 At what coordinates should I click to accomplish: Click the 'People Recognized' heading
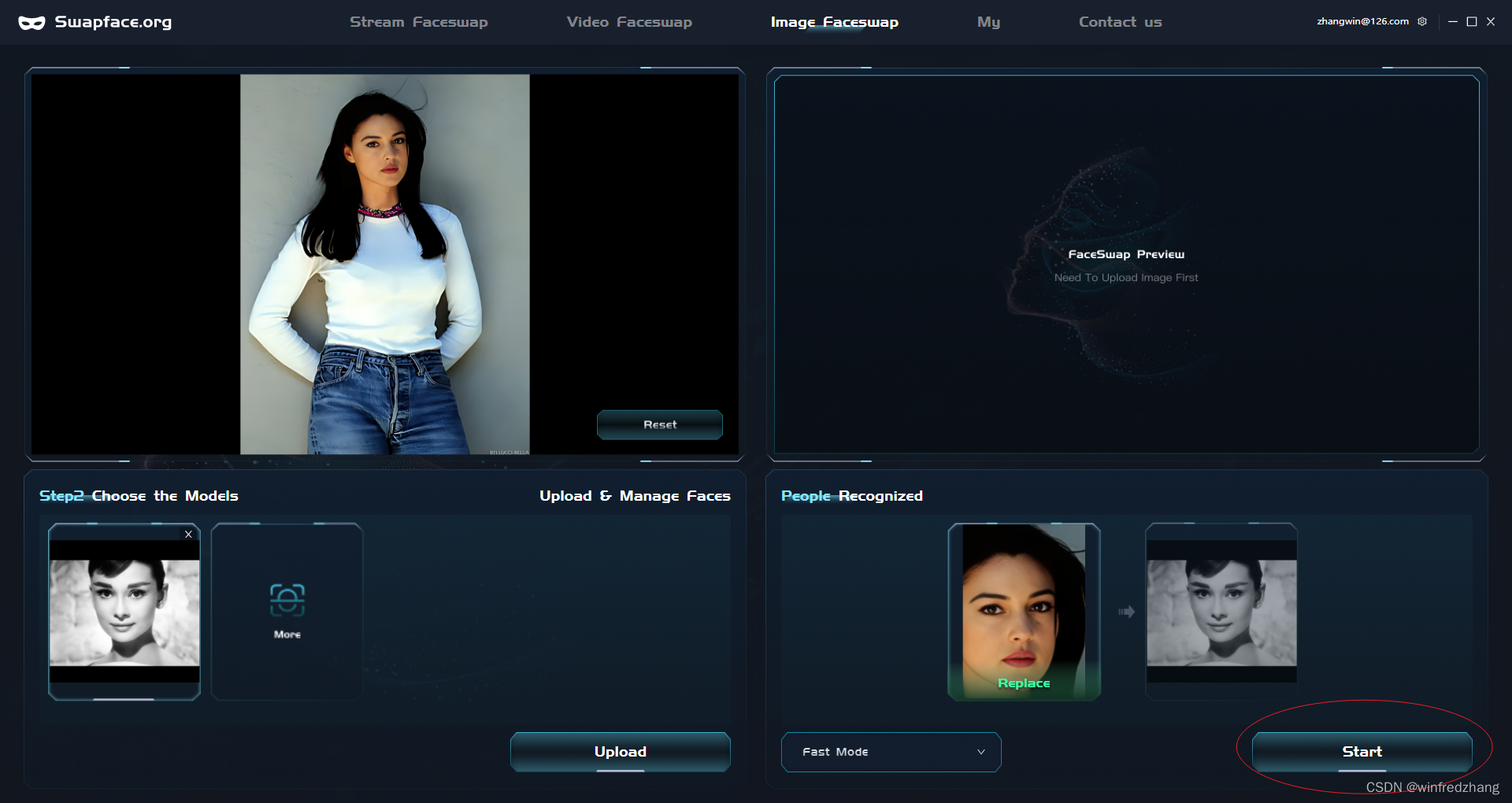[852, 496]
